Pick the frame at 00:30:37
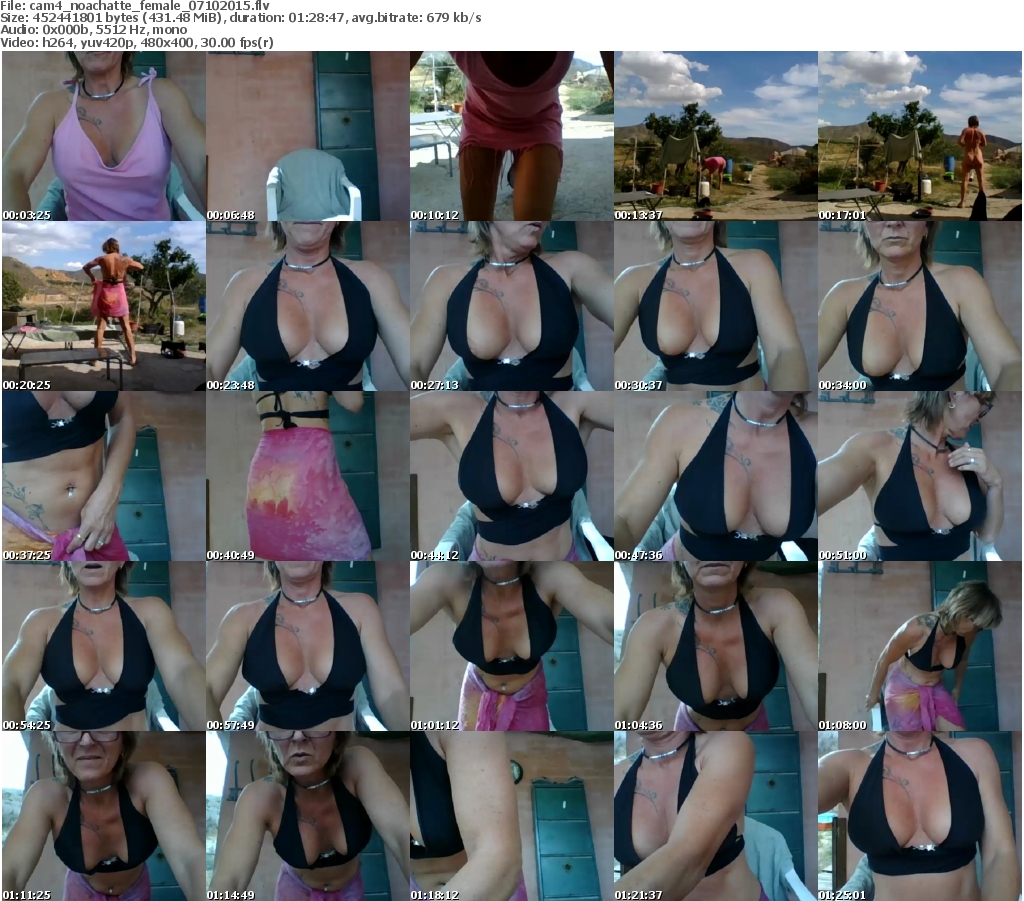Screen dimensions: 1024x901 (715, 306)
